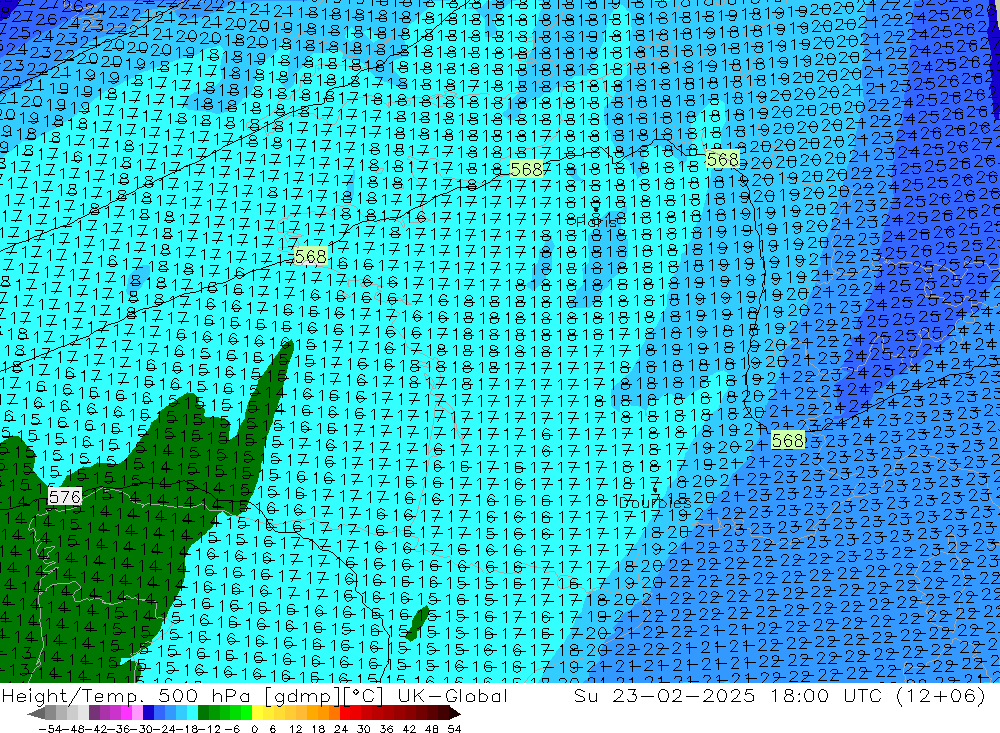
Task: Click the '24' legend value
Action: 341,729
